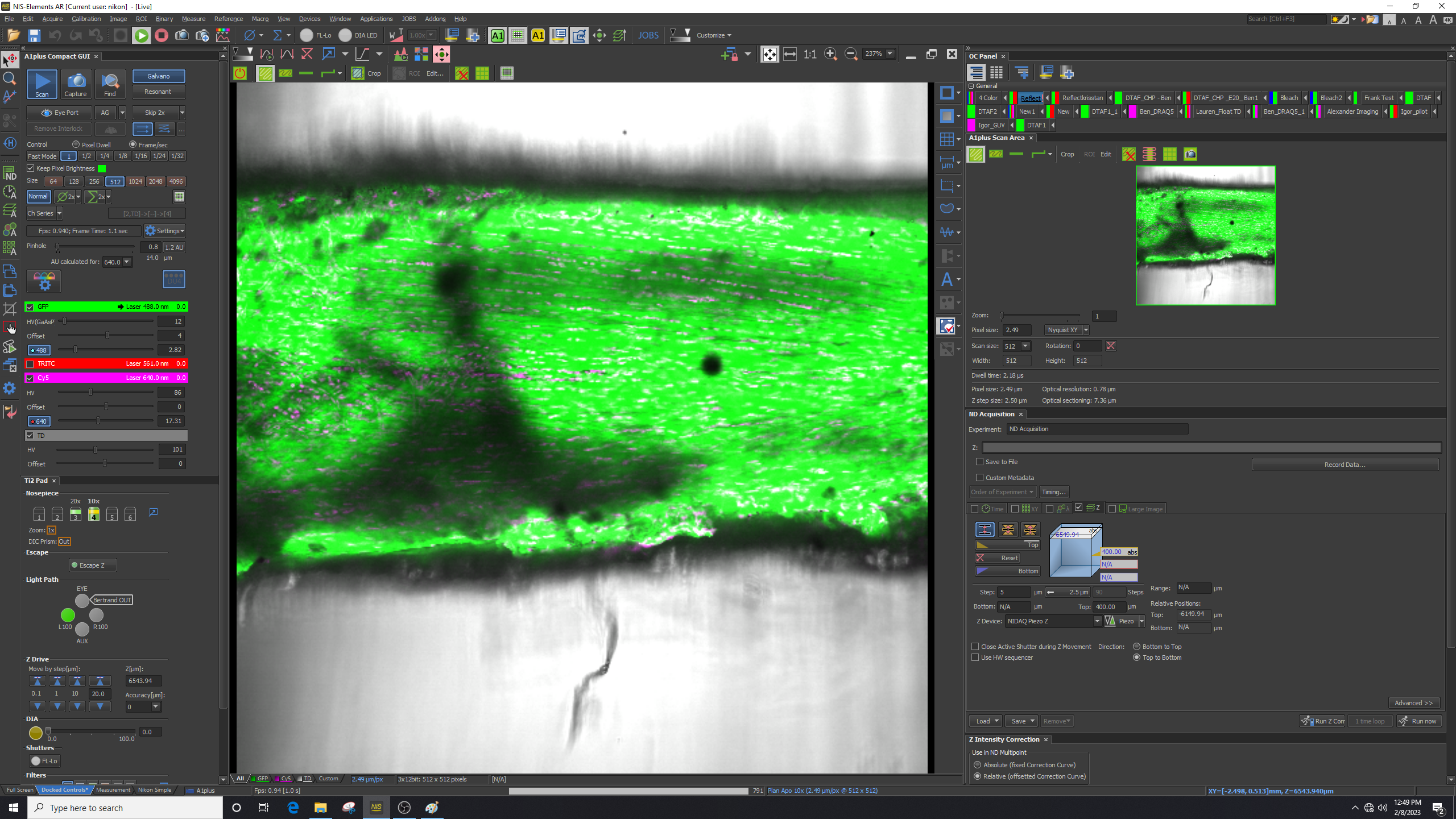Open the Z Device NIDAQ Piezo dropdown

[x=1097, y=621]
